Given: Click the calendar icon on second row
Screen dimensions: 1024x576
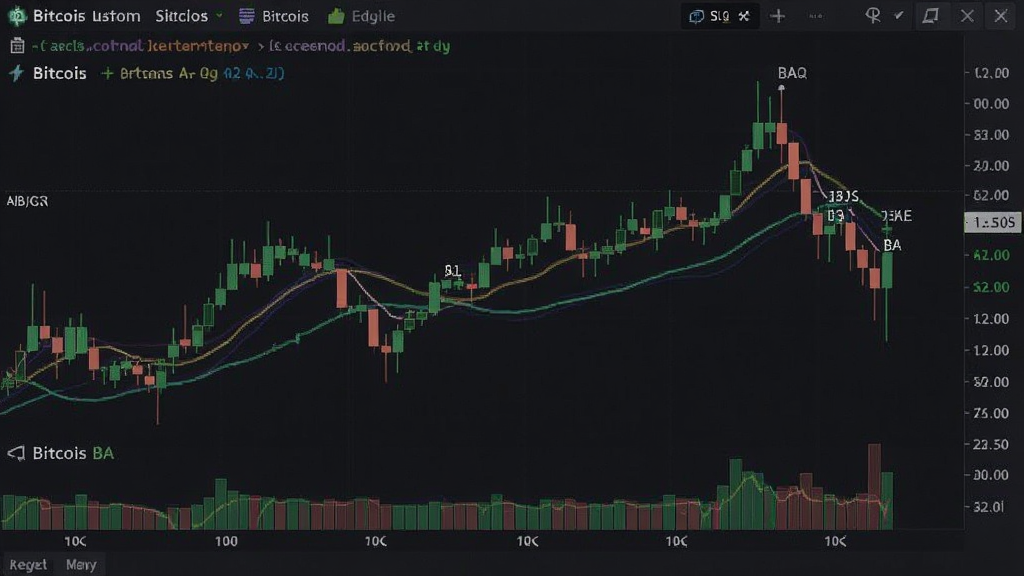Looking at the screenshot, I should 17,46.
